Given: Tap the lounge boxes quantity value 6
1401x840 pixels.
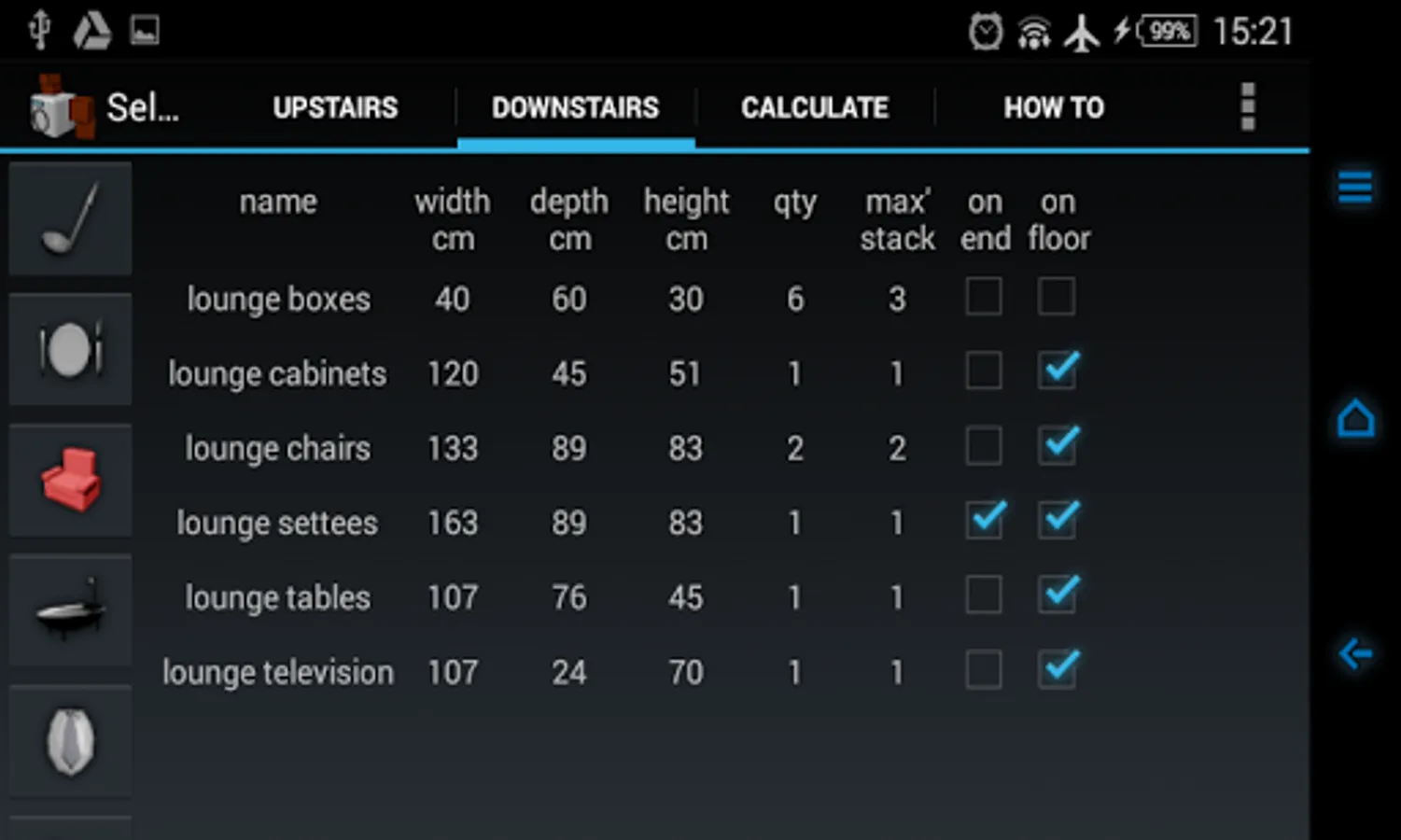Looking at the screenshot, I should (794, 300).
